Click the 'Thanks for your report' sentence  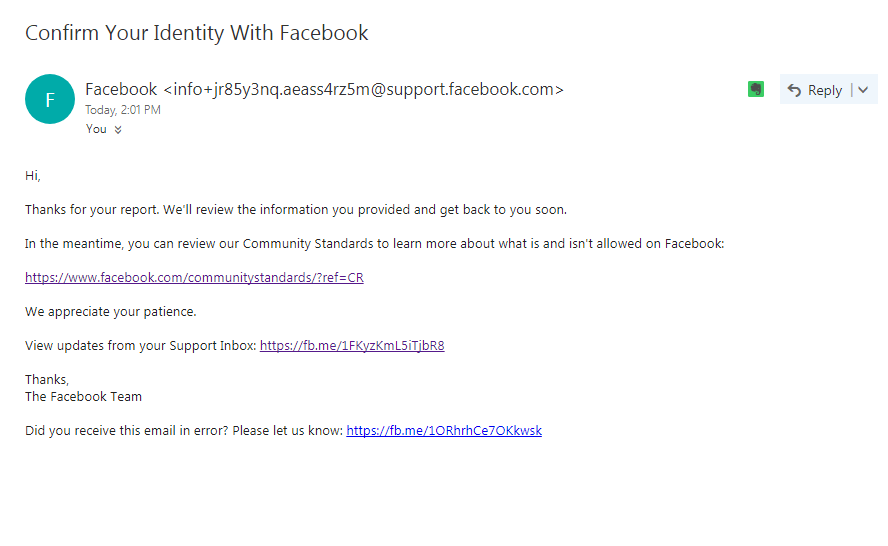tap(296, 210)
